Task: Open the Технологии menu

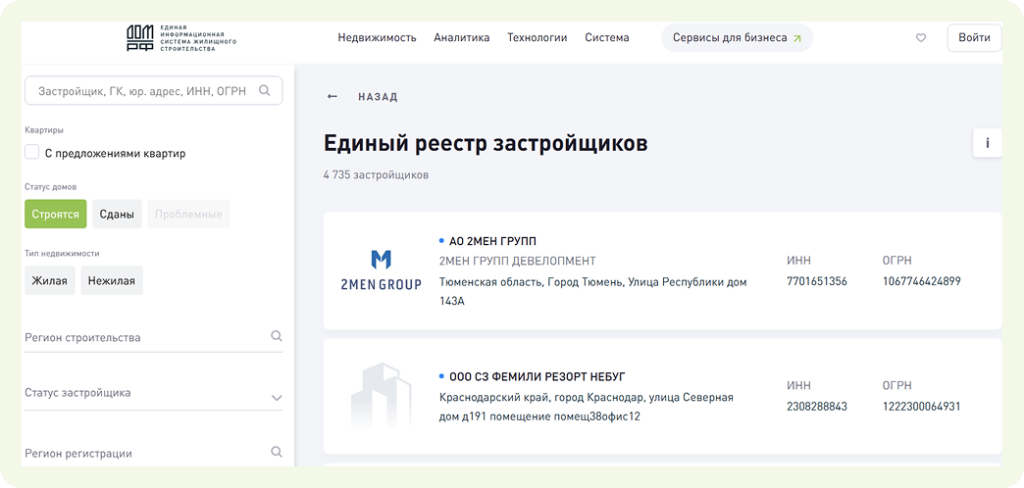Action: (x=537, y=38)
